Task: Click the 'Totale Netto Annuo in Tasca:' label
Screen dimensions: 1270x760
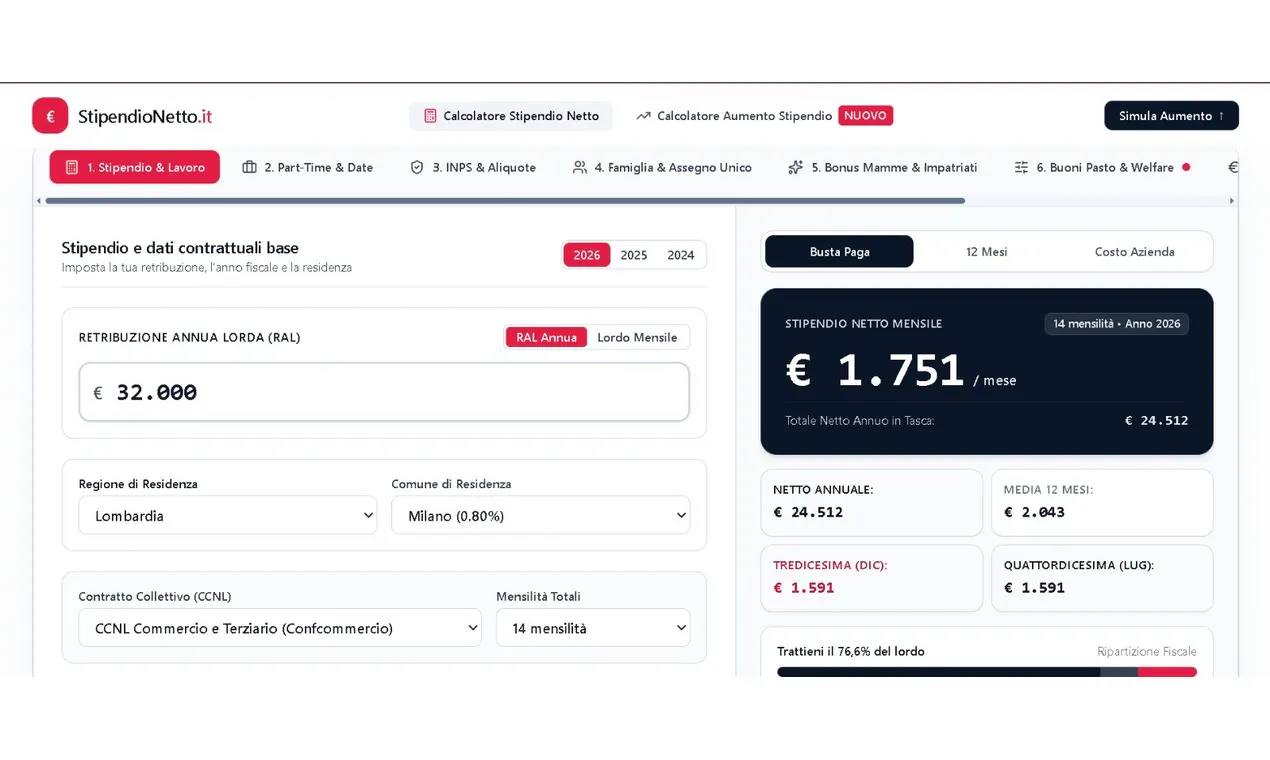Action: (860, 421)
